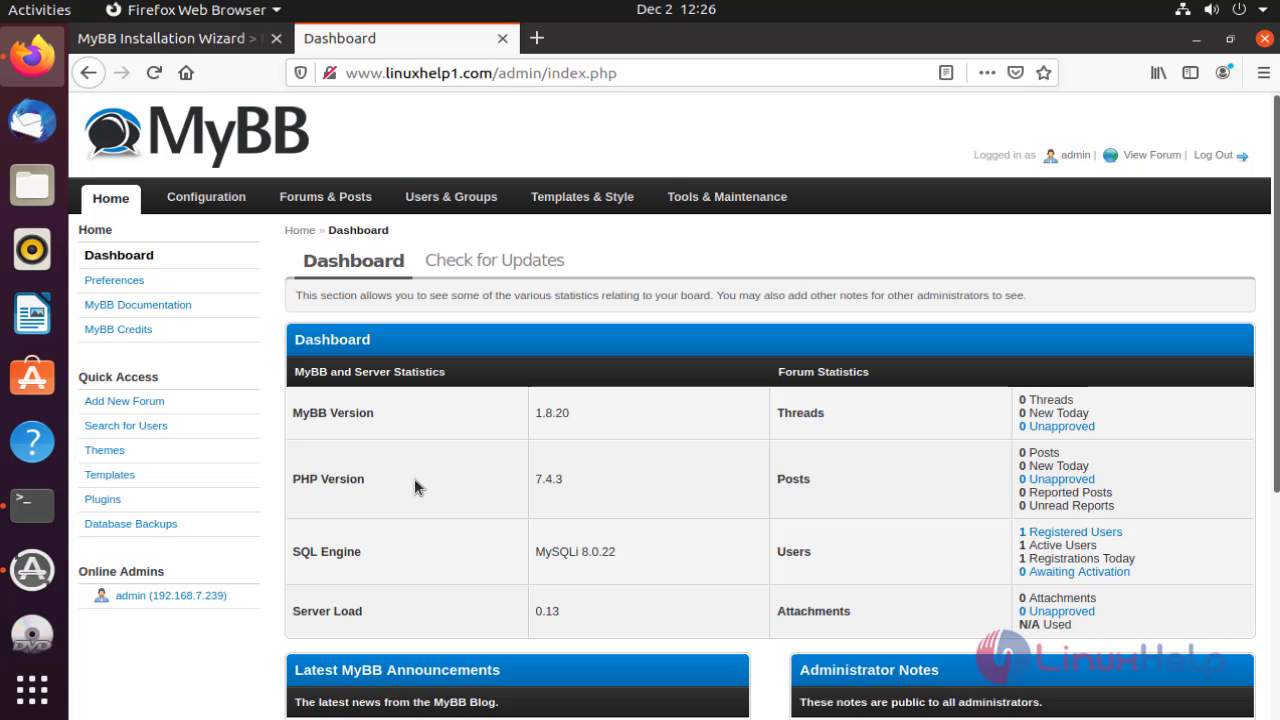Open LibreOffice Writer from the dock

tap(32, 314)
